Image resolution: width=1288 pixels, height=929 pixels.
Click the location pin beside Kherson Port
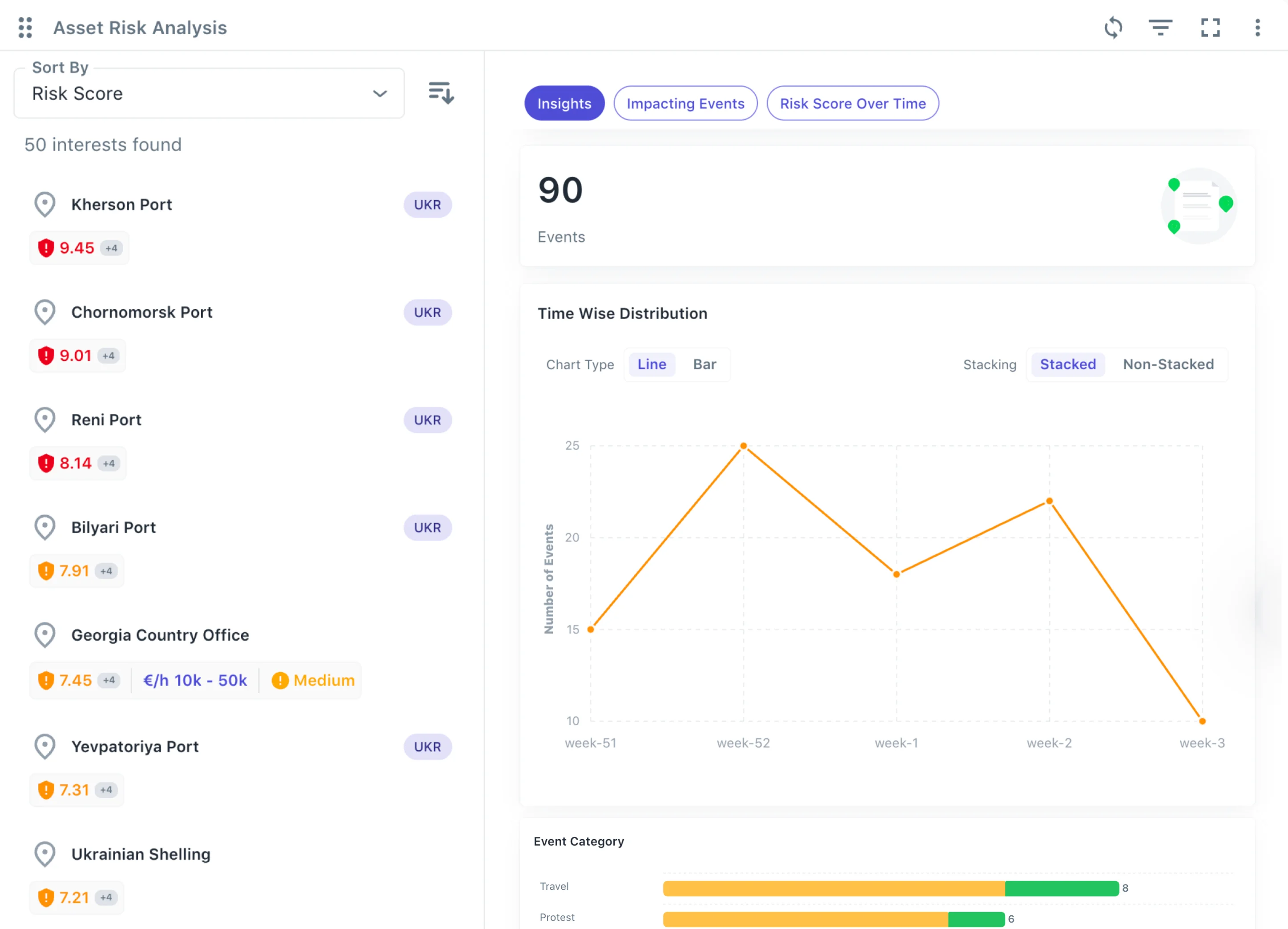tap(45, 205)
